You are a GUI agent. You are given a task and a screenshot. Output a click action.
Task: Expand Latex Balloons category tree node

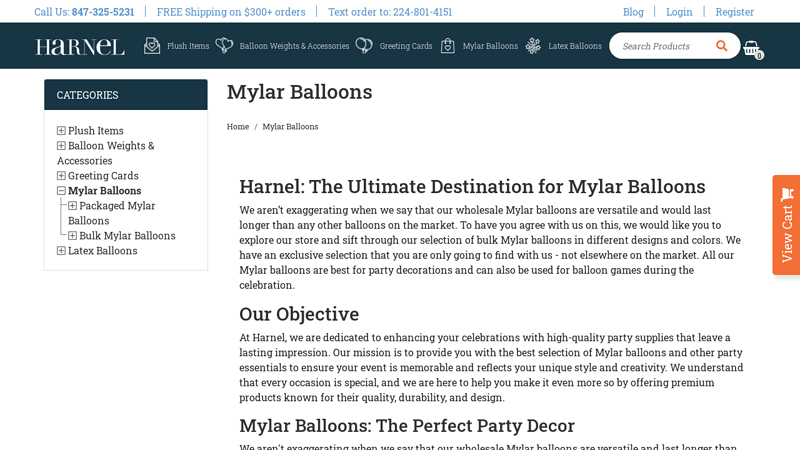point(61,251)
